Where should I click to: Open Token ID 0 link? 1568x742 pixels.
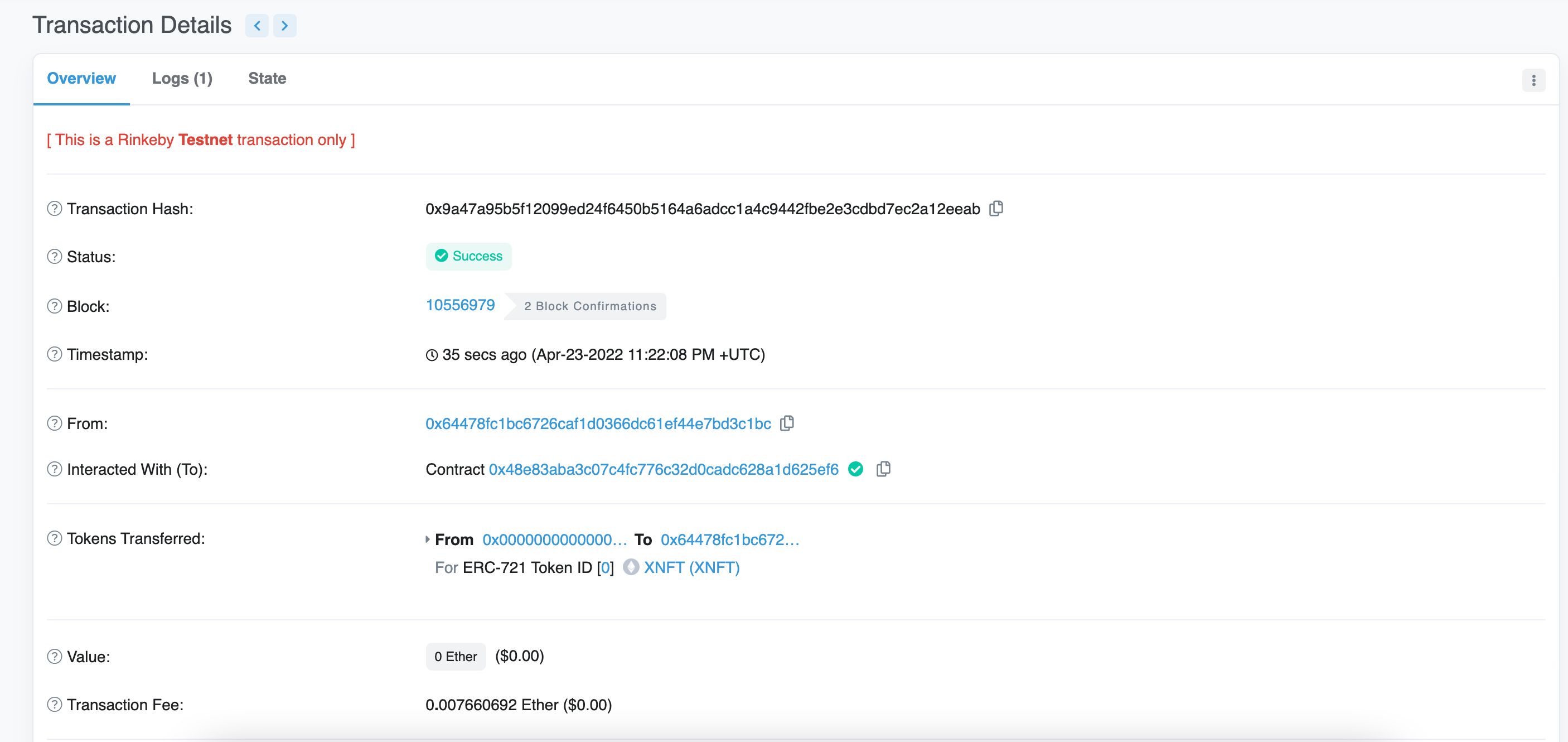[605, 568]
